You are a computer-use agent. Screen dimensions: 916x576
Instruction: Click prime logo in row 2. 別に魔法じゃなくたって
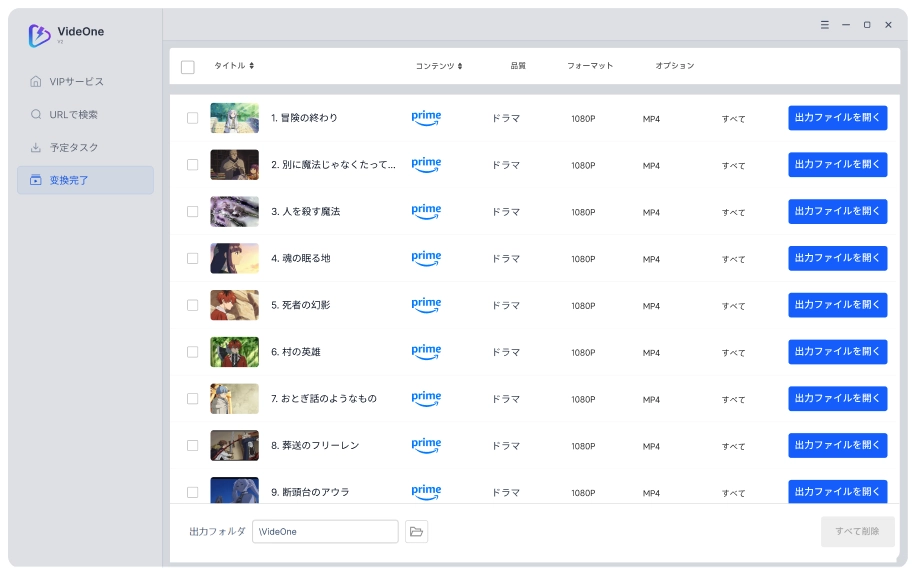[x=426, y=165]
